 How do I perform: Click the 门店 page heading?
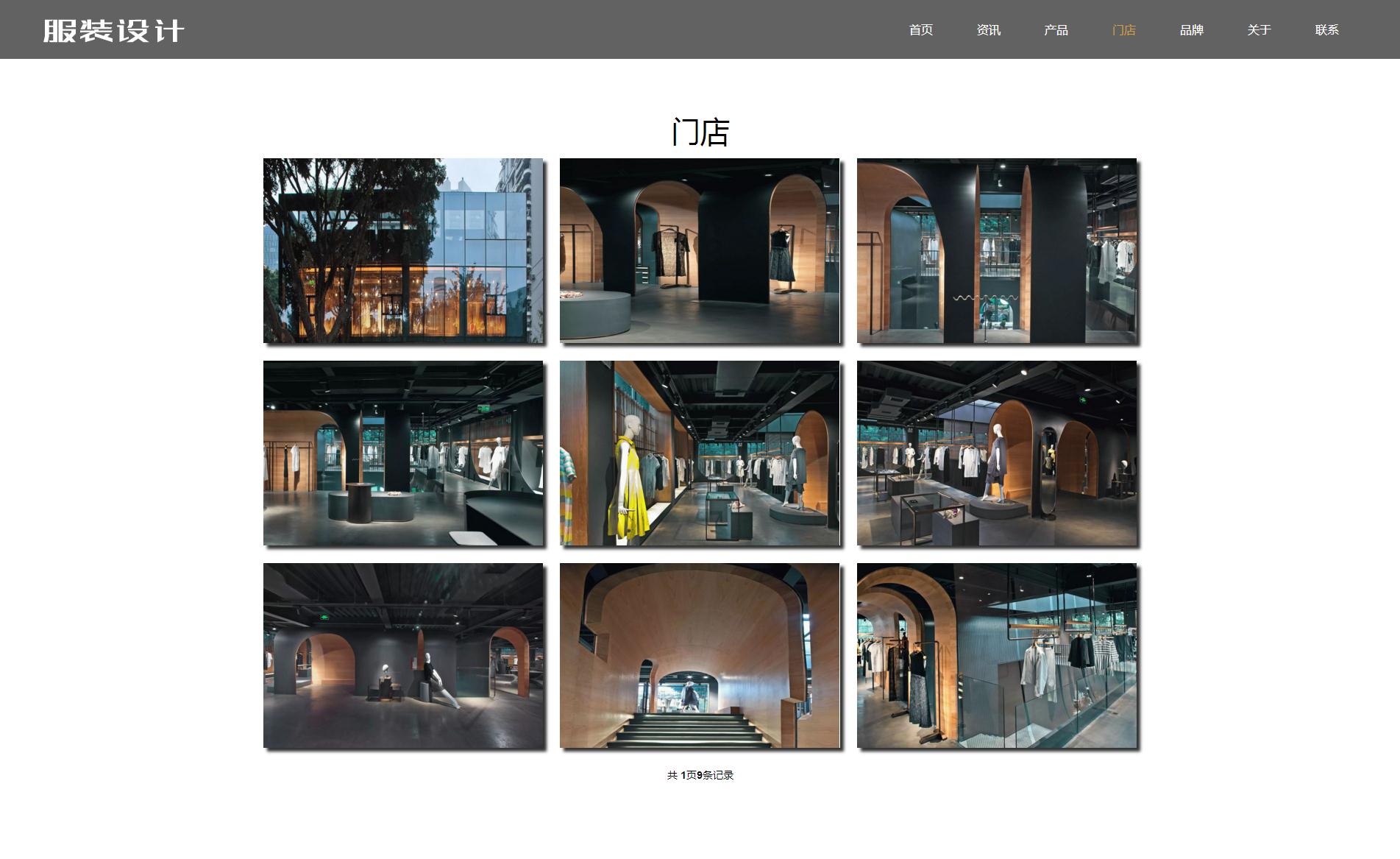700,132
